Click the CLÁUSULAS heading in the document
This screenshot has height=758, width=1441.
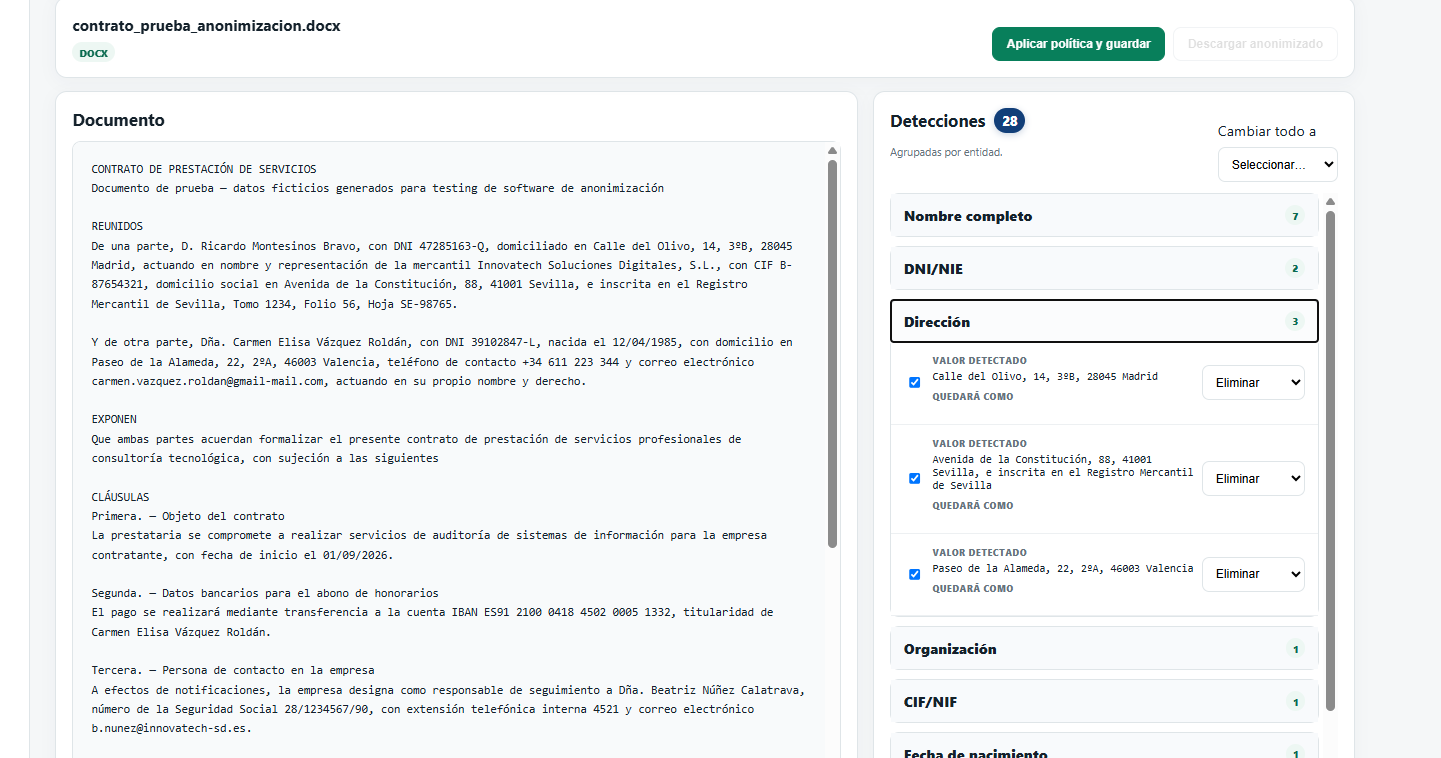coord(120,497)
